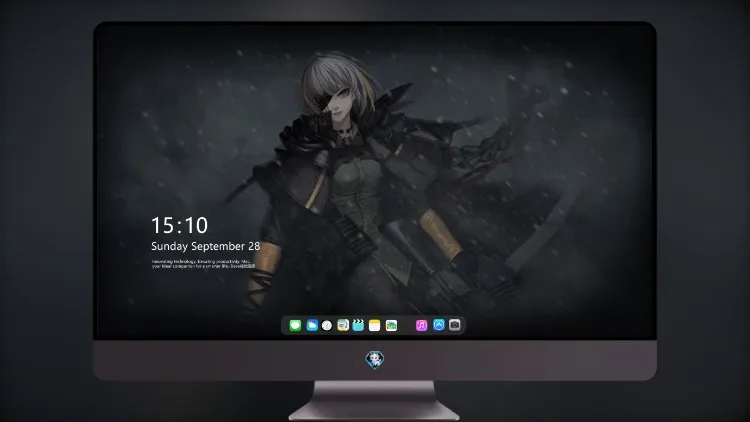Open the yellow Notes app in the dock

(x=375, y=325)
